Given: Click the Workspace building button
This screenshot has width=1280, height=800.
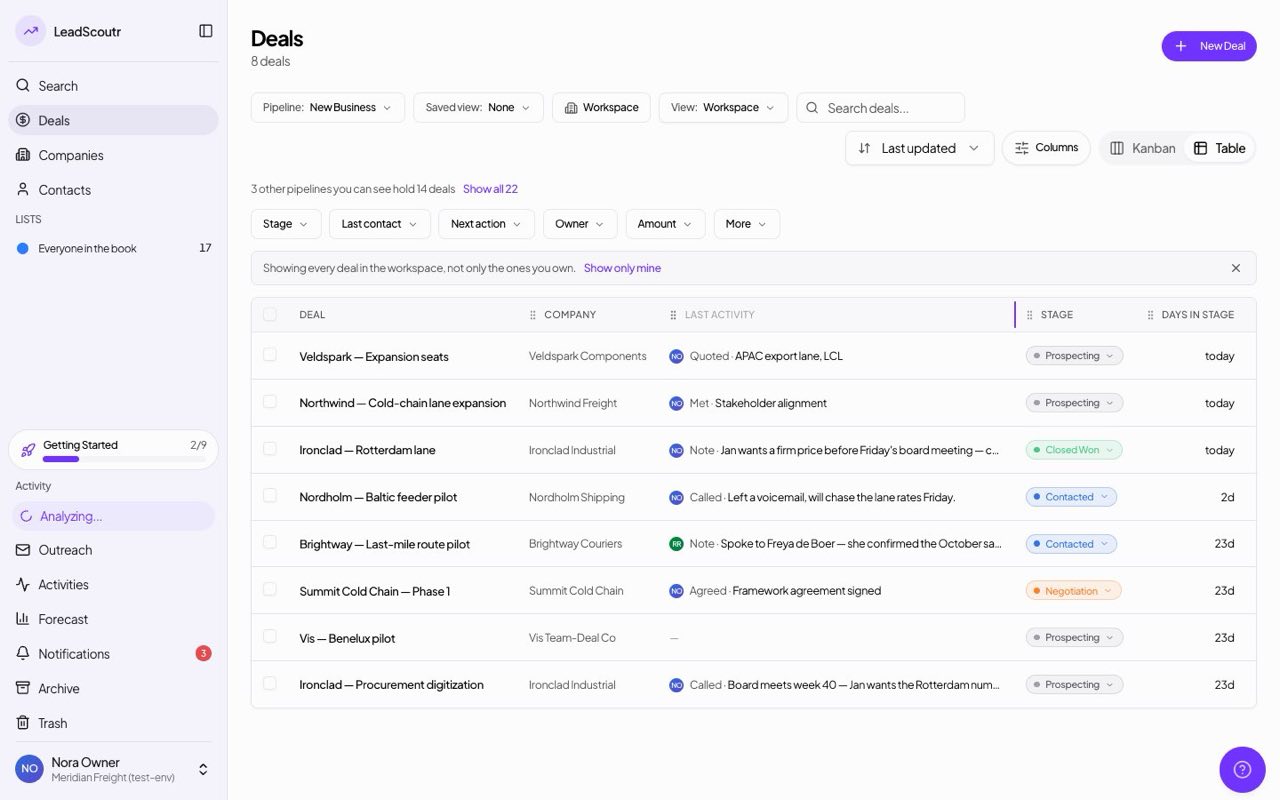Looking at the screenshot, I should (601, 108).
